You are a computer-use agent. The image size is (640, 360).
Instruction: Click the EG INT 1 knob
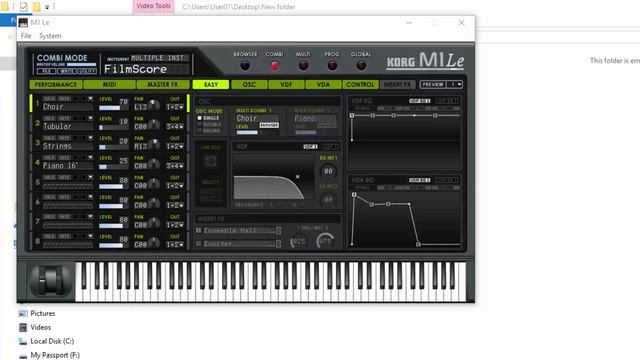(328, 171)
